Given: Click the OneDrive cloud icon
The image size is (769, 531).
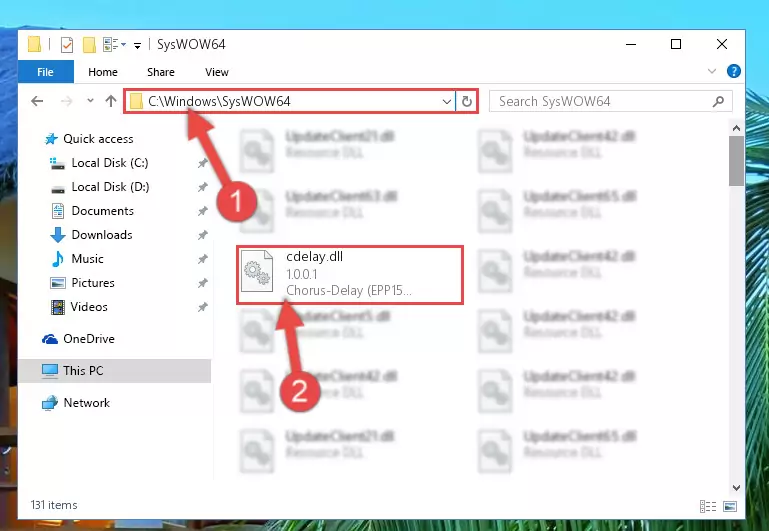Looking at the screenshot, I should click(50, 339).
